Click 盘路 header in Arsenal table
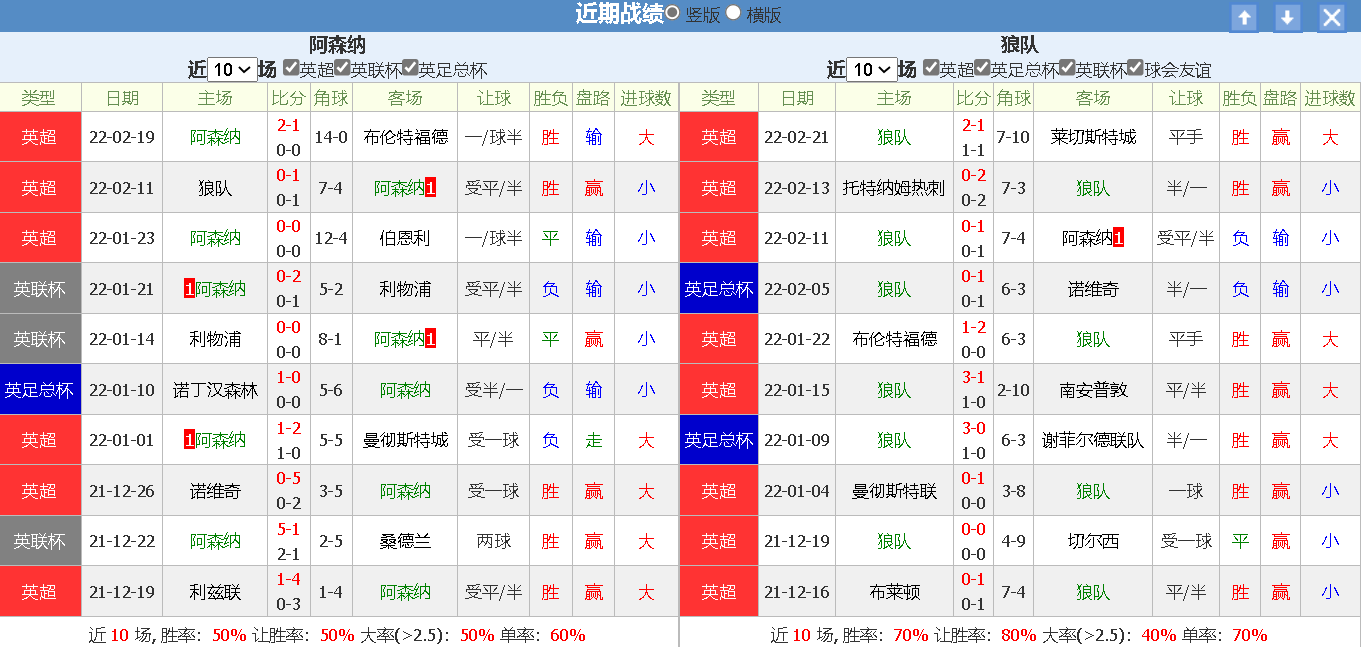The width and height of the screenshot is (1361, 647). pyautogui.click(x=593, y=97)
